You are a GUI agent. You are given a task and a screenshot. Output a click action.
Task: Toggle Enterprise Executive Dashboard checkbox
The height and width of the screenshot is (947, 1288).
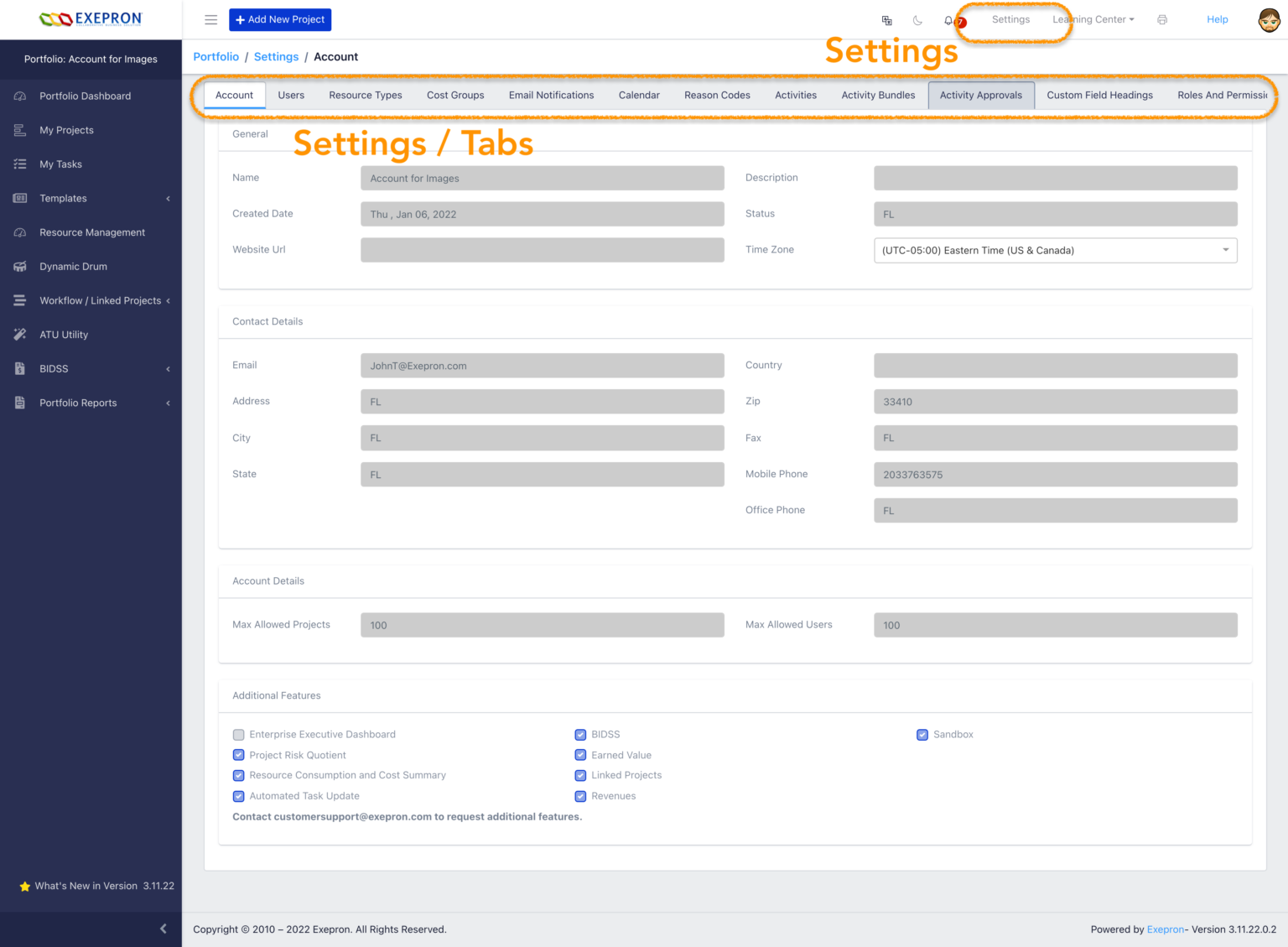239,735
